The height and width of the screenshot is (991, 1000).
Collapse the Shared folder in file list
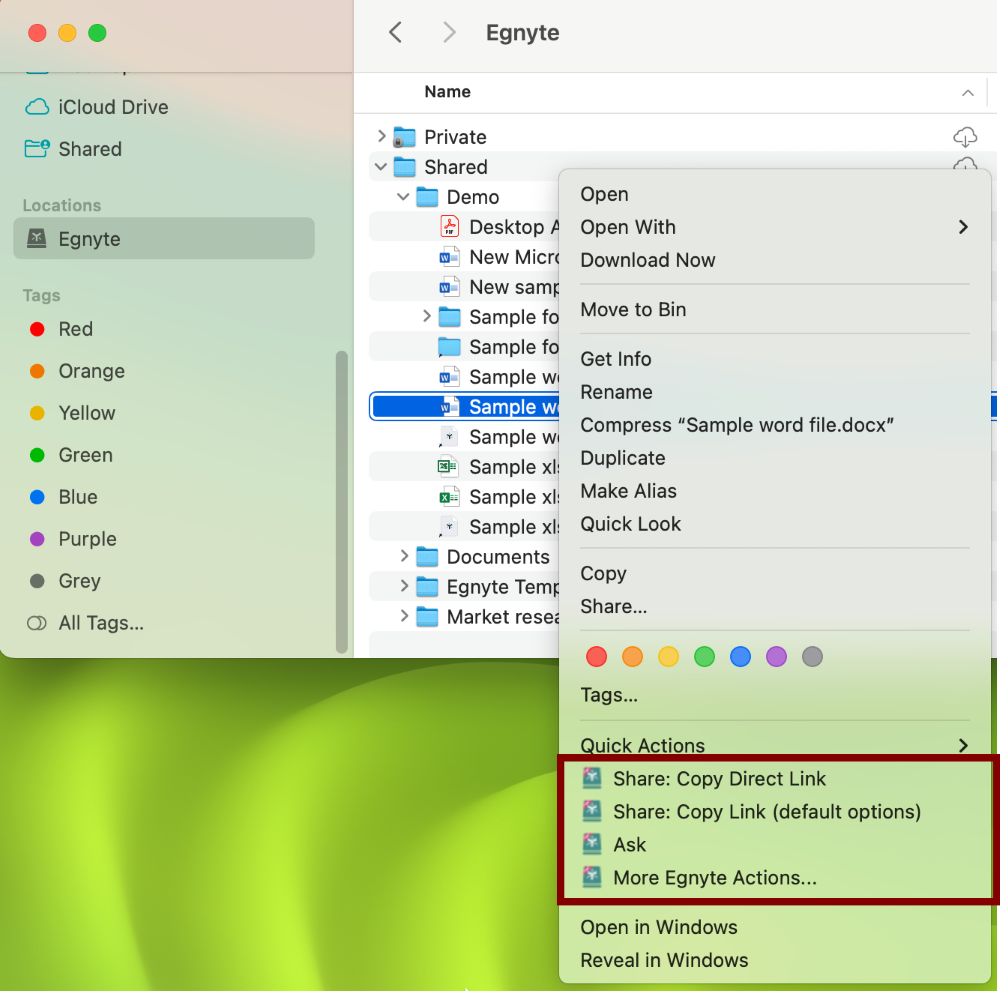point(381,166)
